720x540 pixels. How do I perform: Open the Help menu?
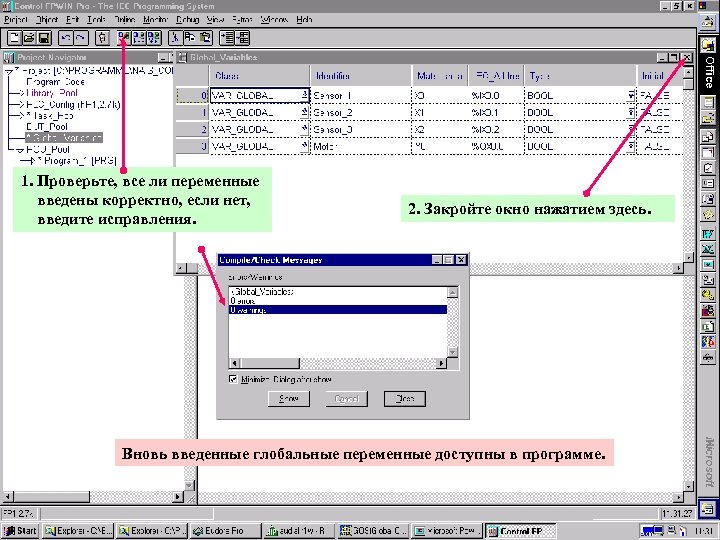coord(304,20)
